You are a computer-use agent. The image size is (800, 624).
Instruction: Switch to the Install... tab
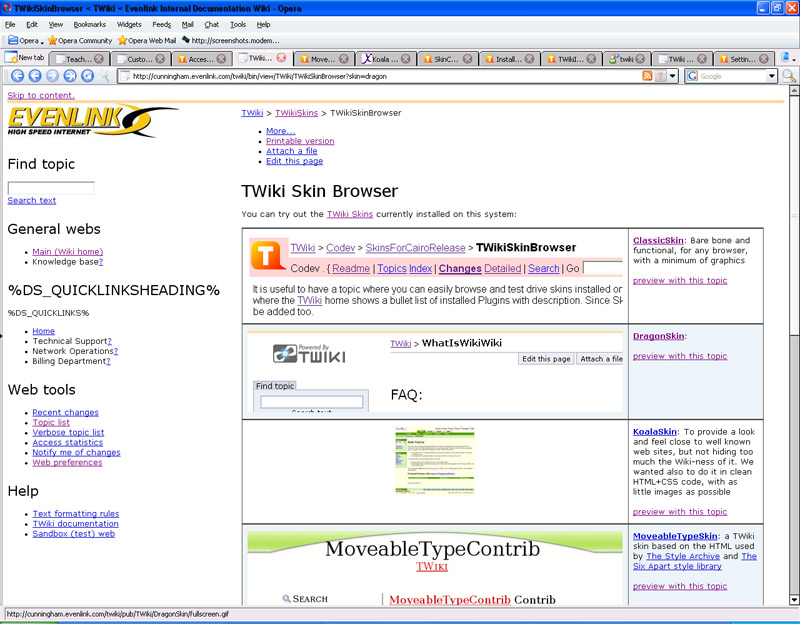coord(505,59)
